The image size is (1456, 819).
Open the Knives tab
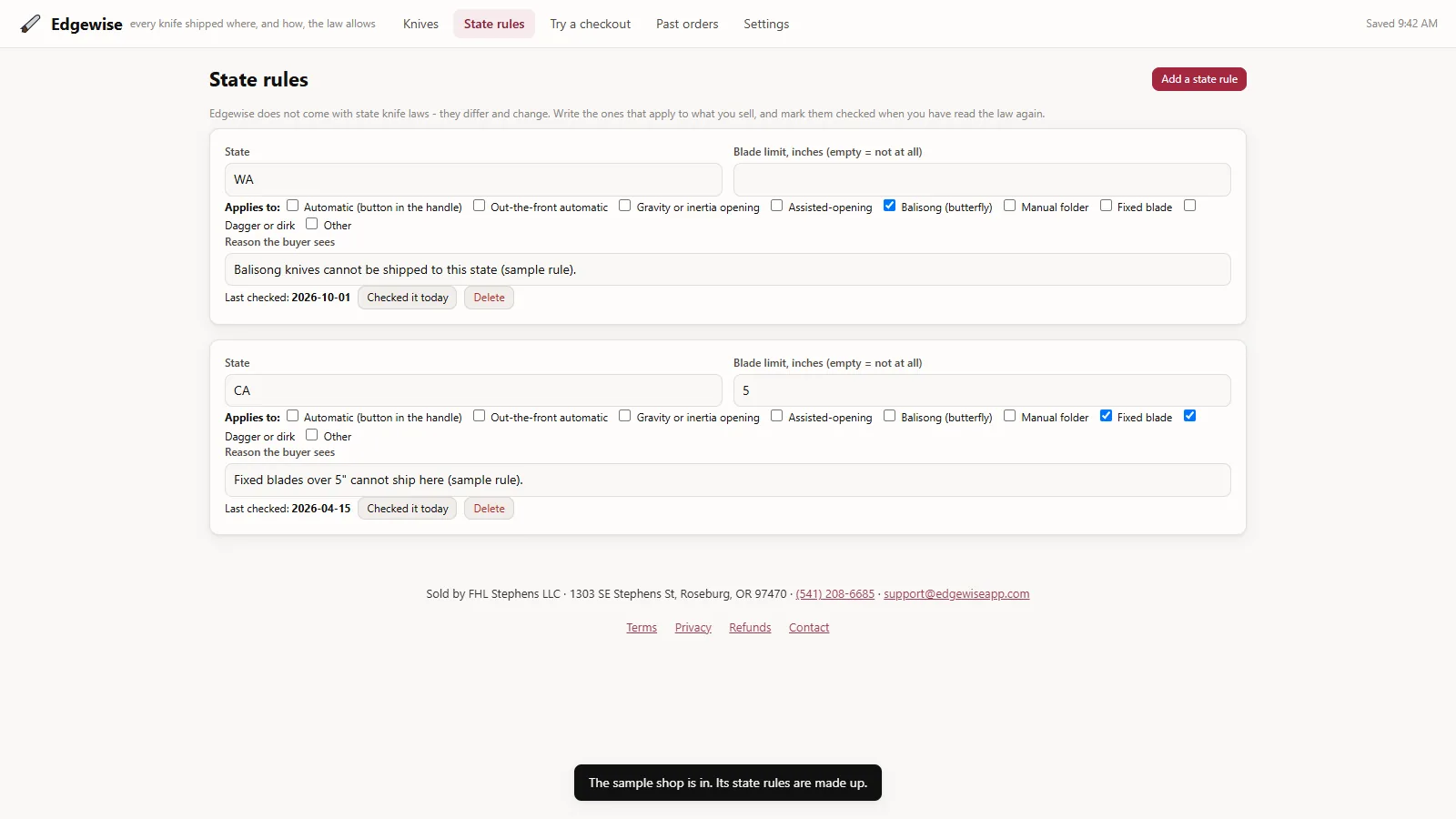pyautogui.click(x=420, y=24)
